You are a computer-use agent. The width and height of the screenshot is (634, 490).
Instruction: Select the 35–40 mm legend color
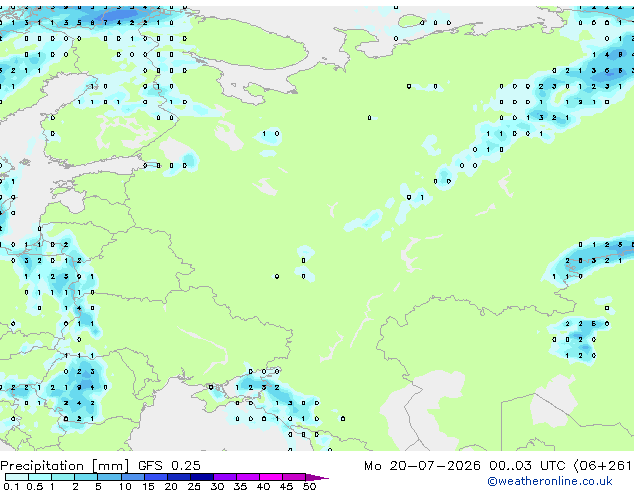pos(247,477)
